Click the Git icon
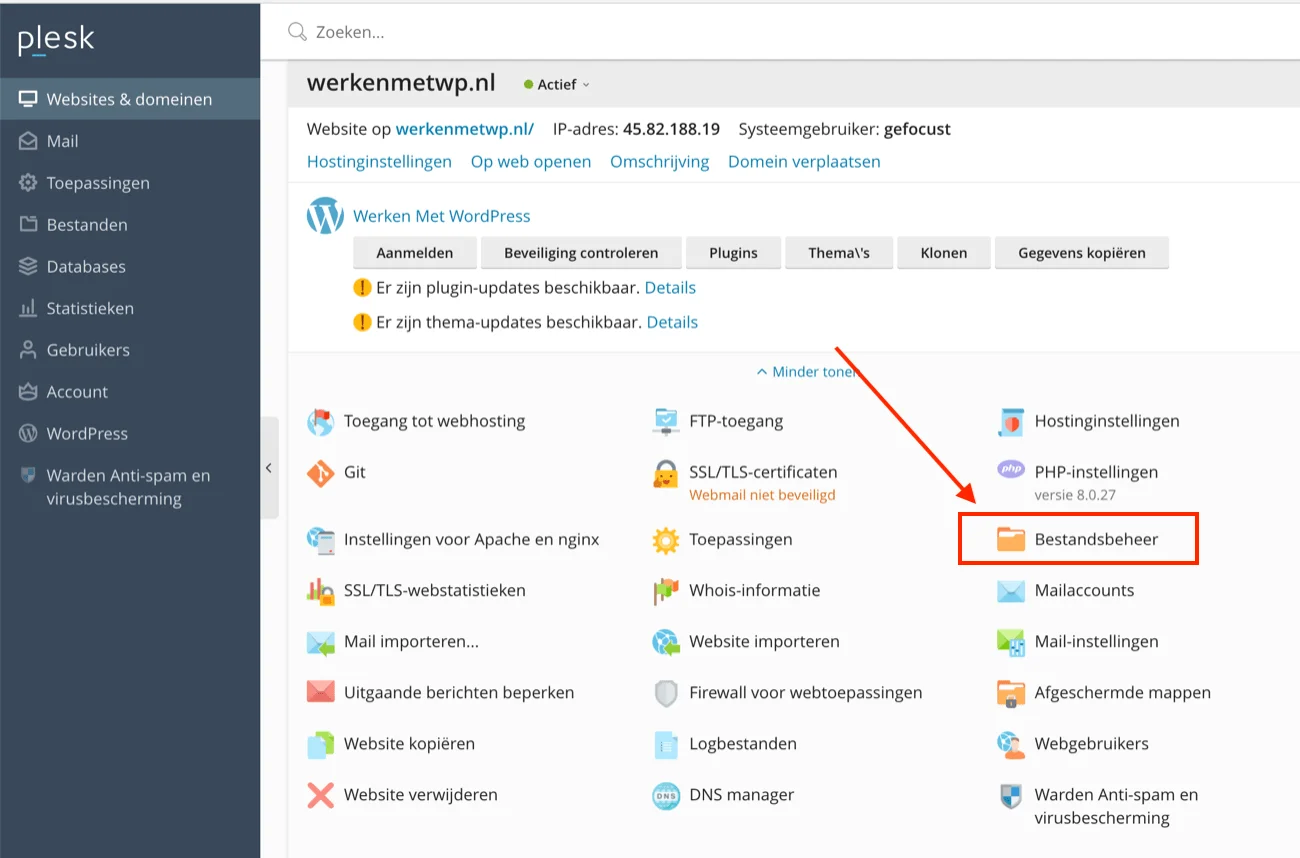This screenshot has height=858, width=1300. coord(320,473)
